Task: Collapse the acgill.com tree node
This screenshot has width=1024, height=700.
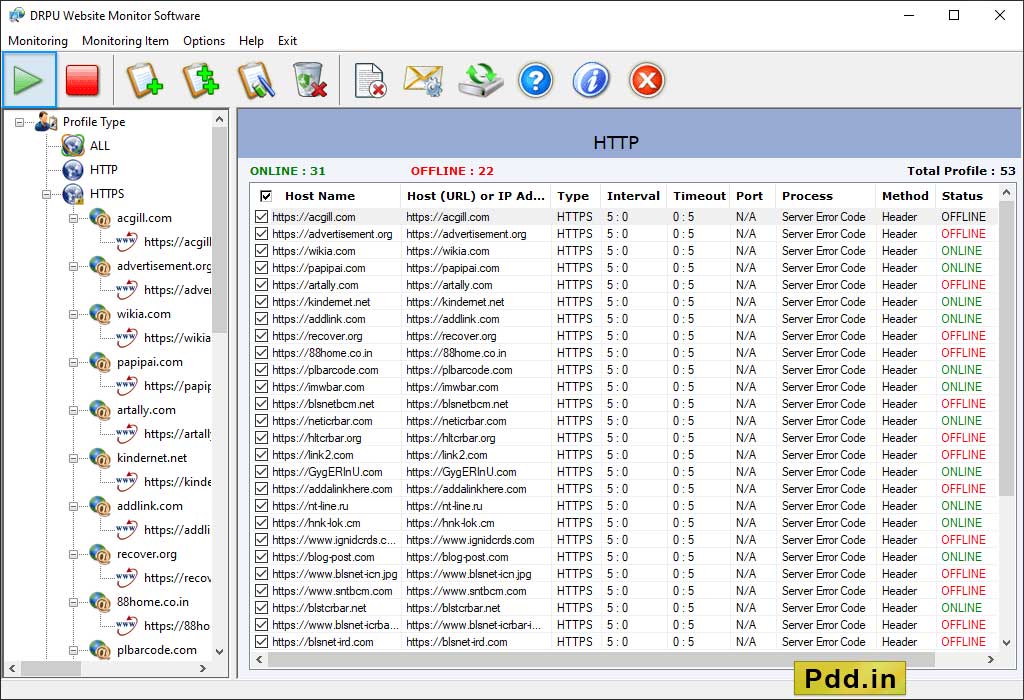Action: point(73,218)
